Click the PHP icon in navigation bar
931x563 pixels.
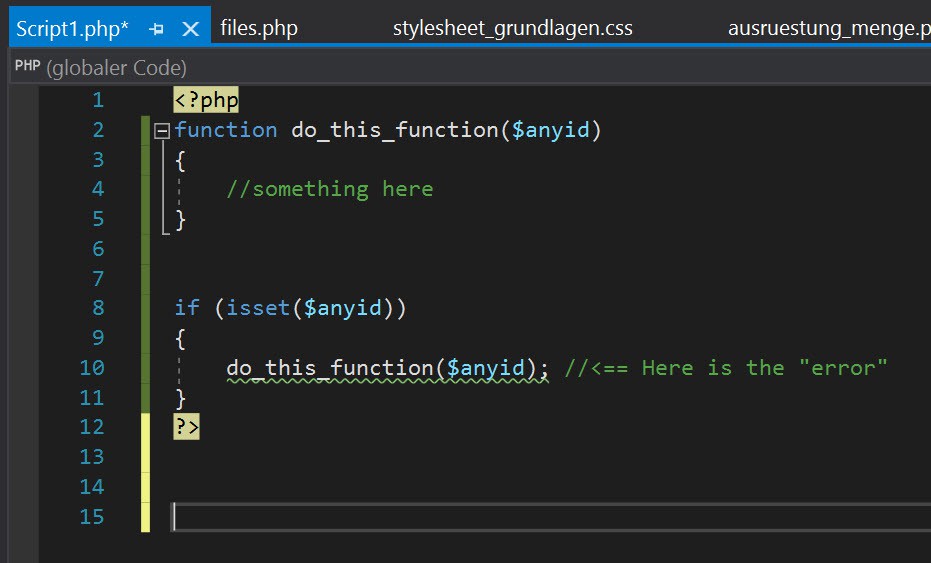tap(27, 67)
